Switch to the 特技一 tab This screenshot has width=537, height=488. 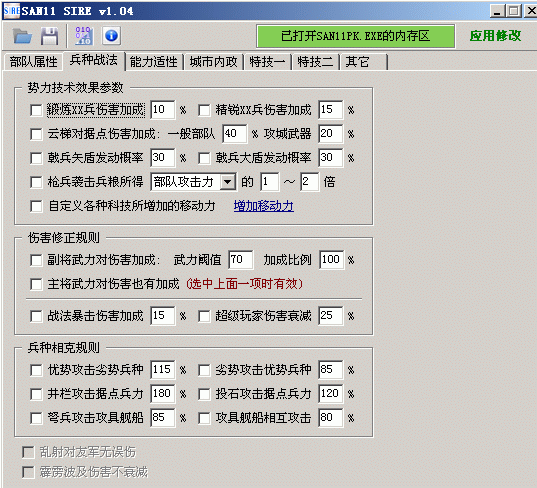click(267, 62)
